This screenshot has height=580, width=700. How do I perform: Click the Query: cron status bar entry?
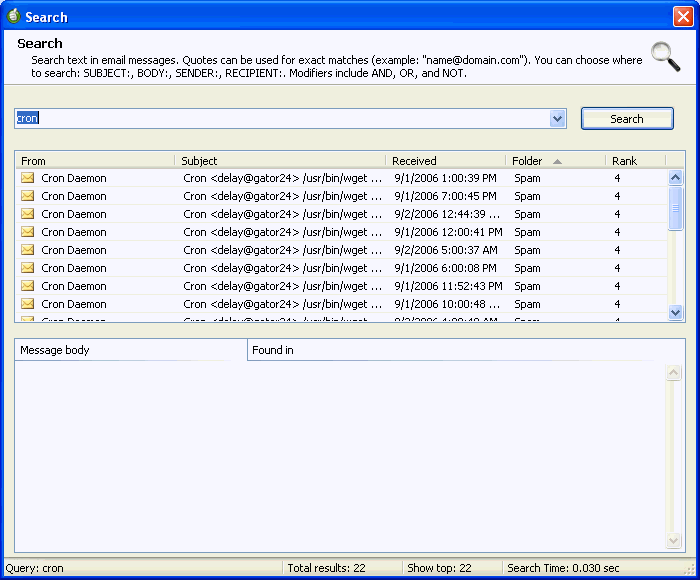tap(34, 568)
